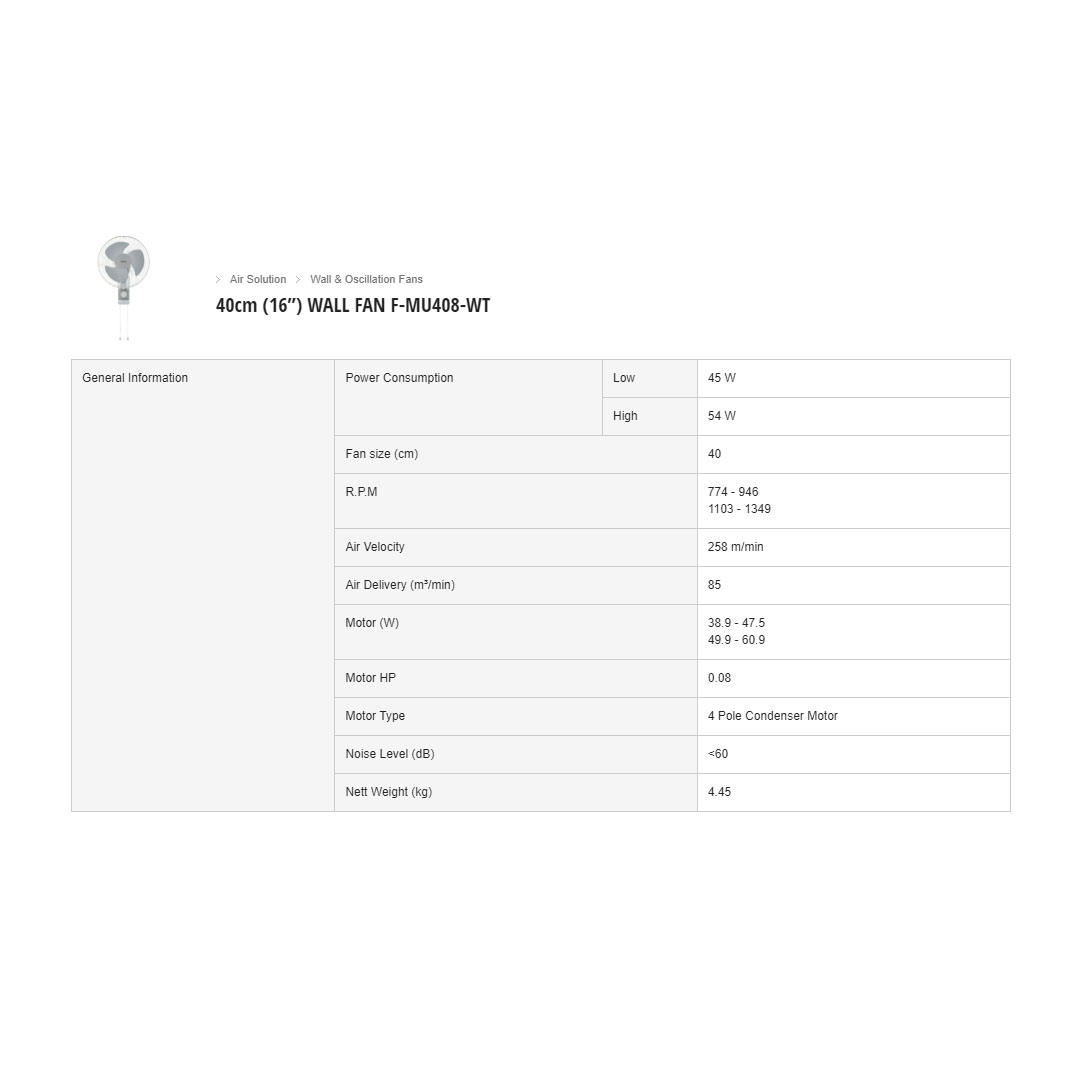Select the 4 Pole Condenser Motor value
This screenshot has width=1080, height=1080.
pyautogui.click(x=773, y=716)
